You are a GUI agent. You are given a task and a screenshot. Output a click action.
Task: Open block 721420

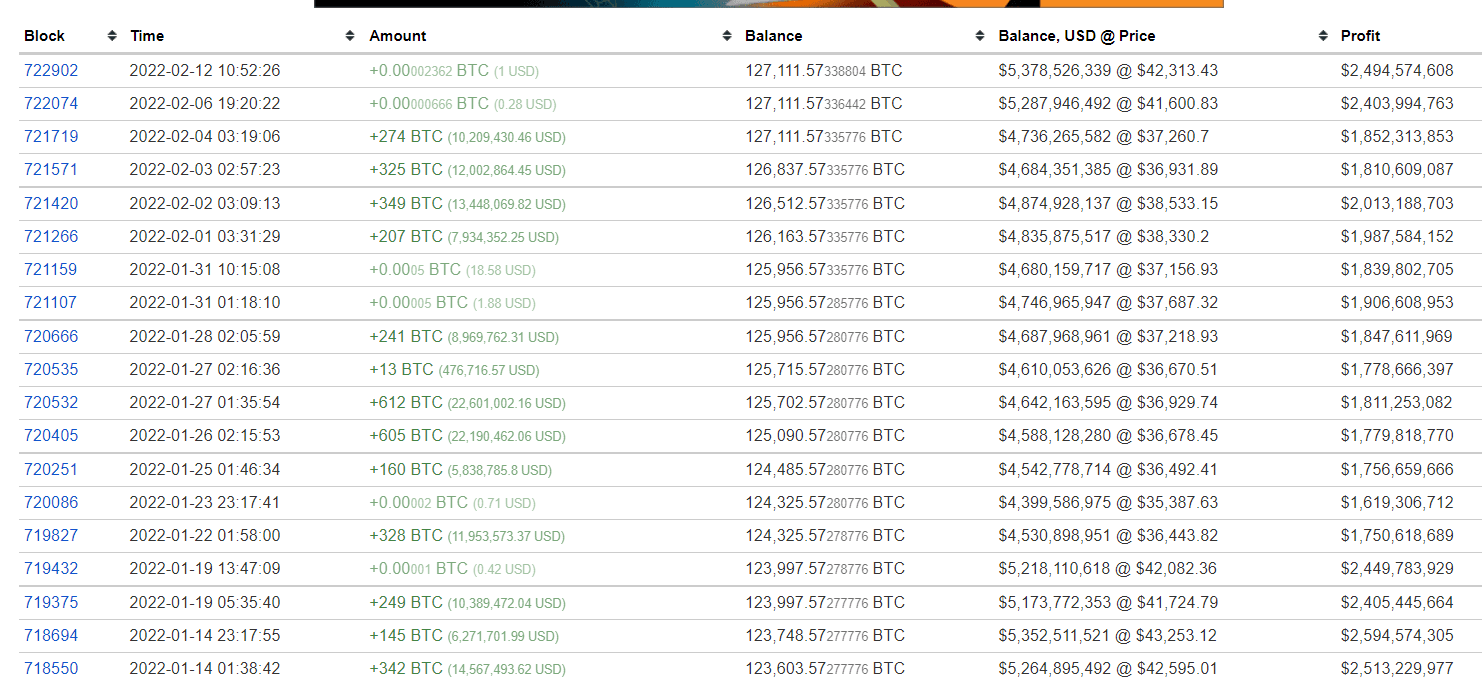tap(51, 204)
